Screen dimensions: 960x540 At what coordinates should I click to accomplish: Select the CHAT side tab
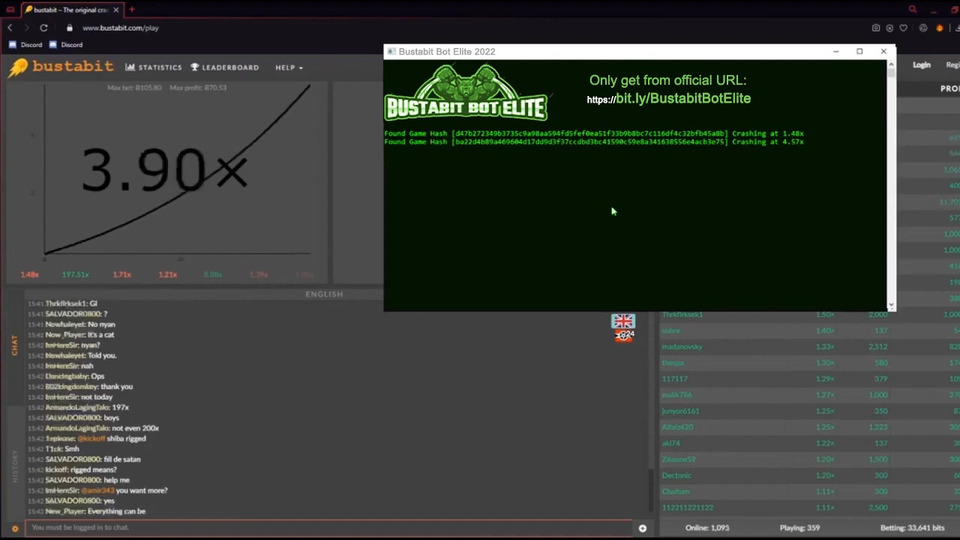point(15,345)
